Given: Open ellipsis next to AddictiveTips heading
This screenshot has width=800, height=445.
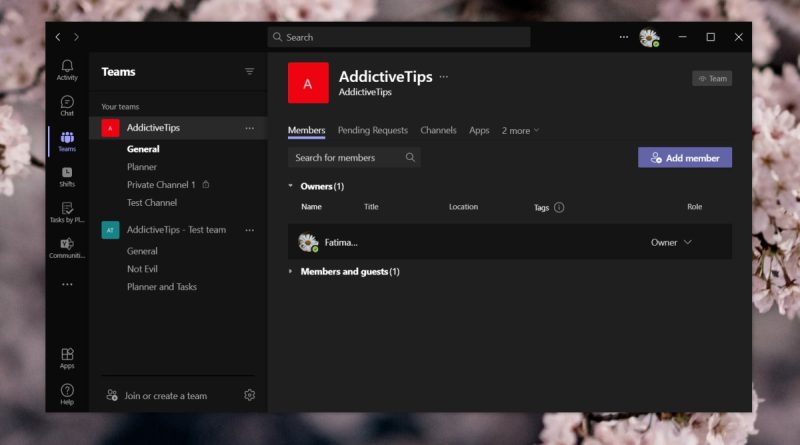Looking at the screenshot, I should (x=444, y=77).
